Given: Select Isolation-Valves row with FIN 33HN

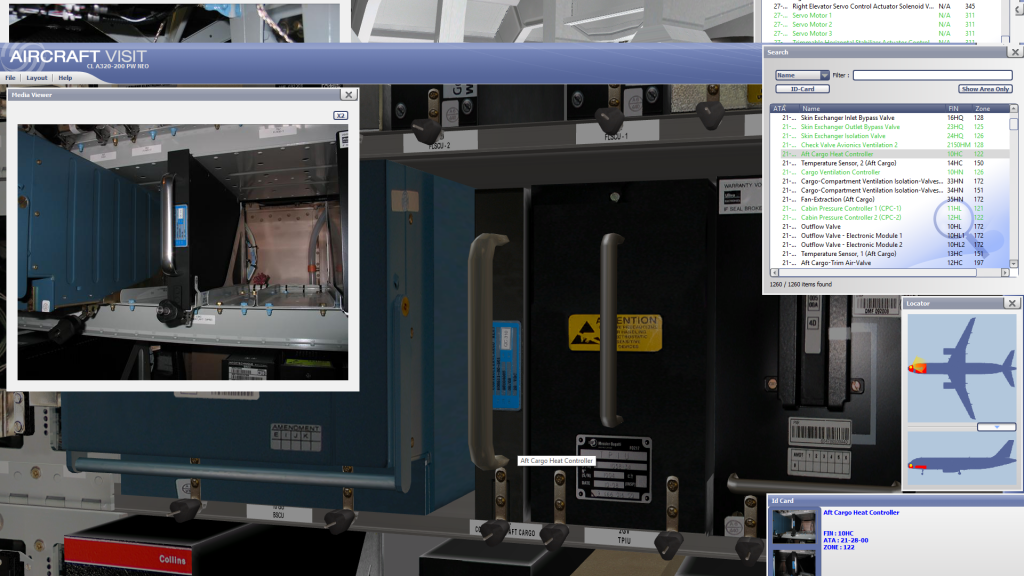Looking at the screenshot, I should click(889, 182).
